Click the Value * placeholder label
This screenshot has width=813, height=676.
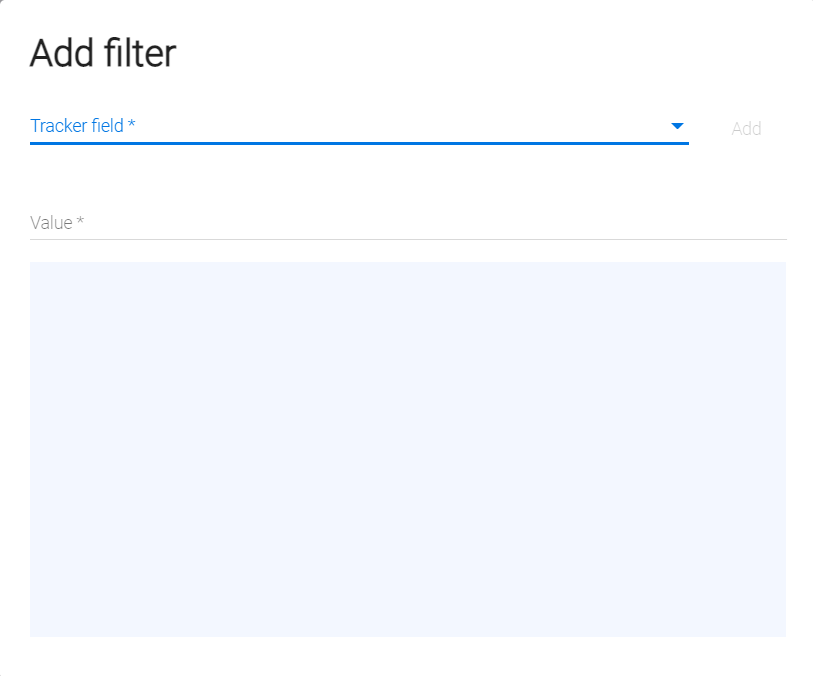[57, 223]
